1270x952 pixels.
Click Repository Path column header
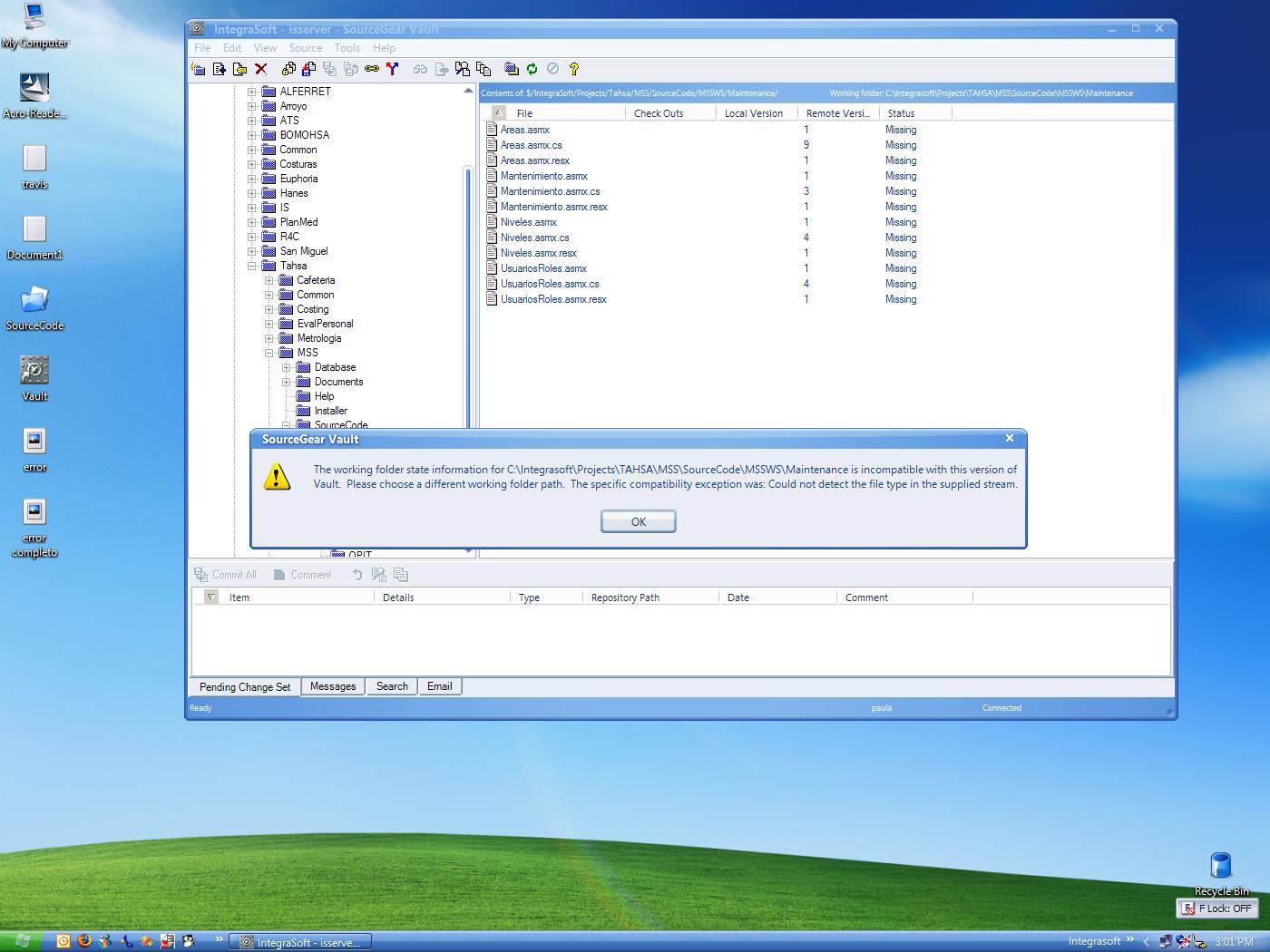click(650, 597)
